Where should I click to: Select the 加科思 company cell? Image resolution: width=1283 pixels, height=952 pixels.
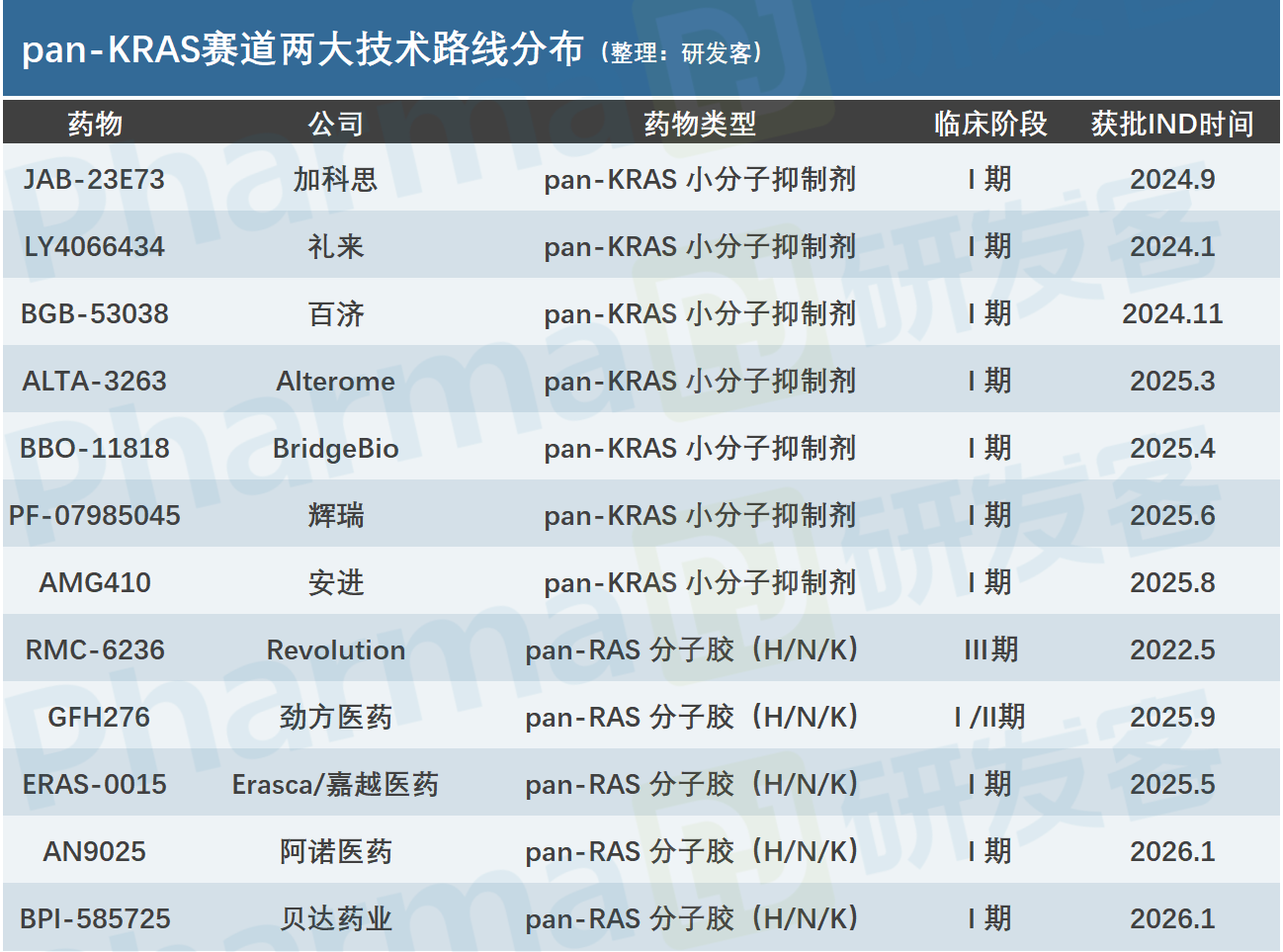click(x=336, y=179)
